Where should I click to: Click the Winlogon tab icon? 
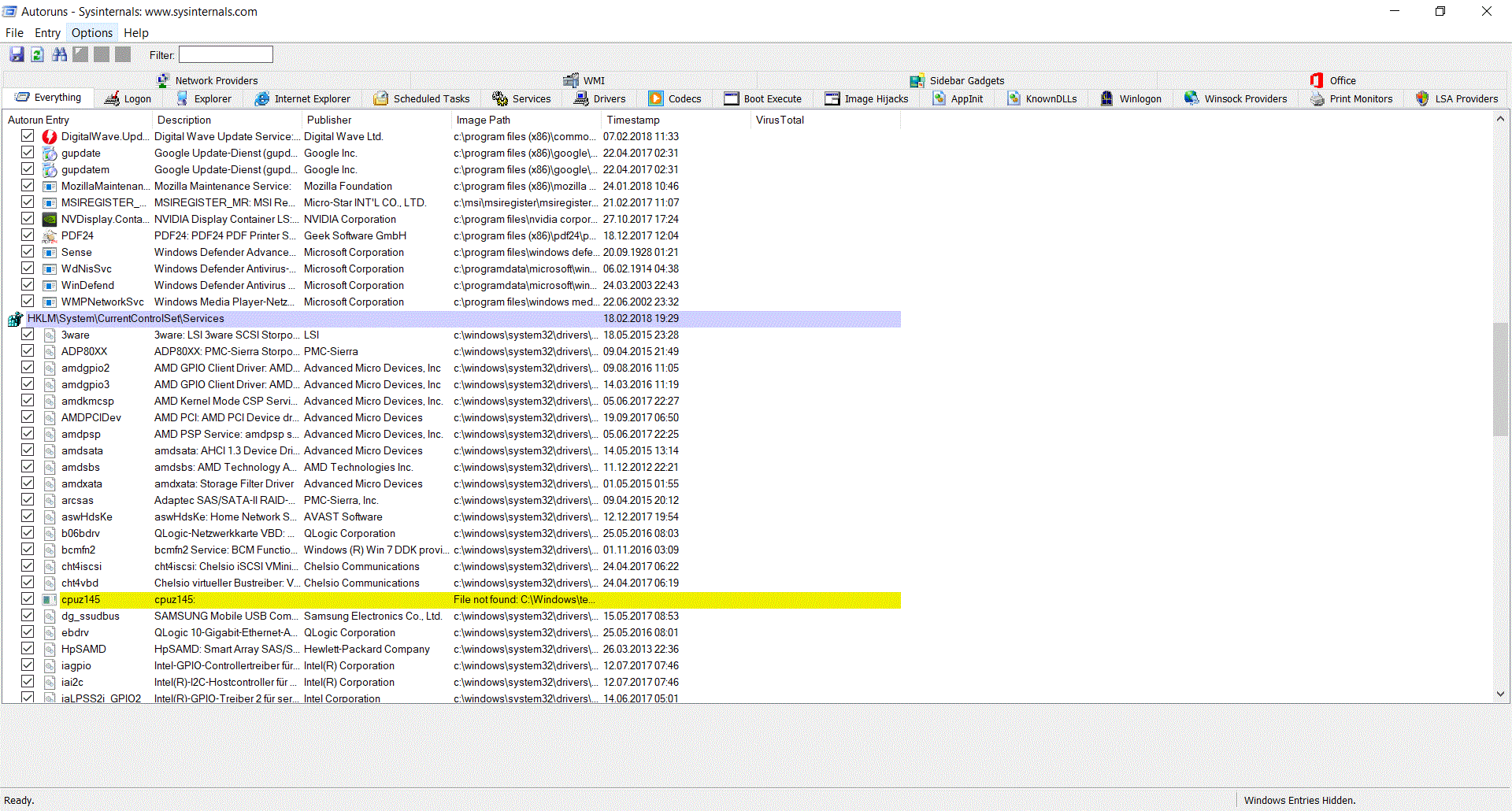tap(1107, 98)
